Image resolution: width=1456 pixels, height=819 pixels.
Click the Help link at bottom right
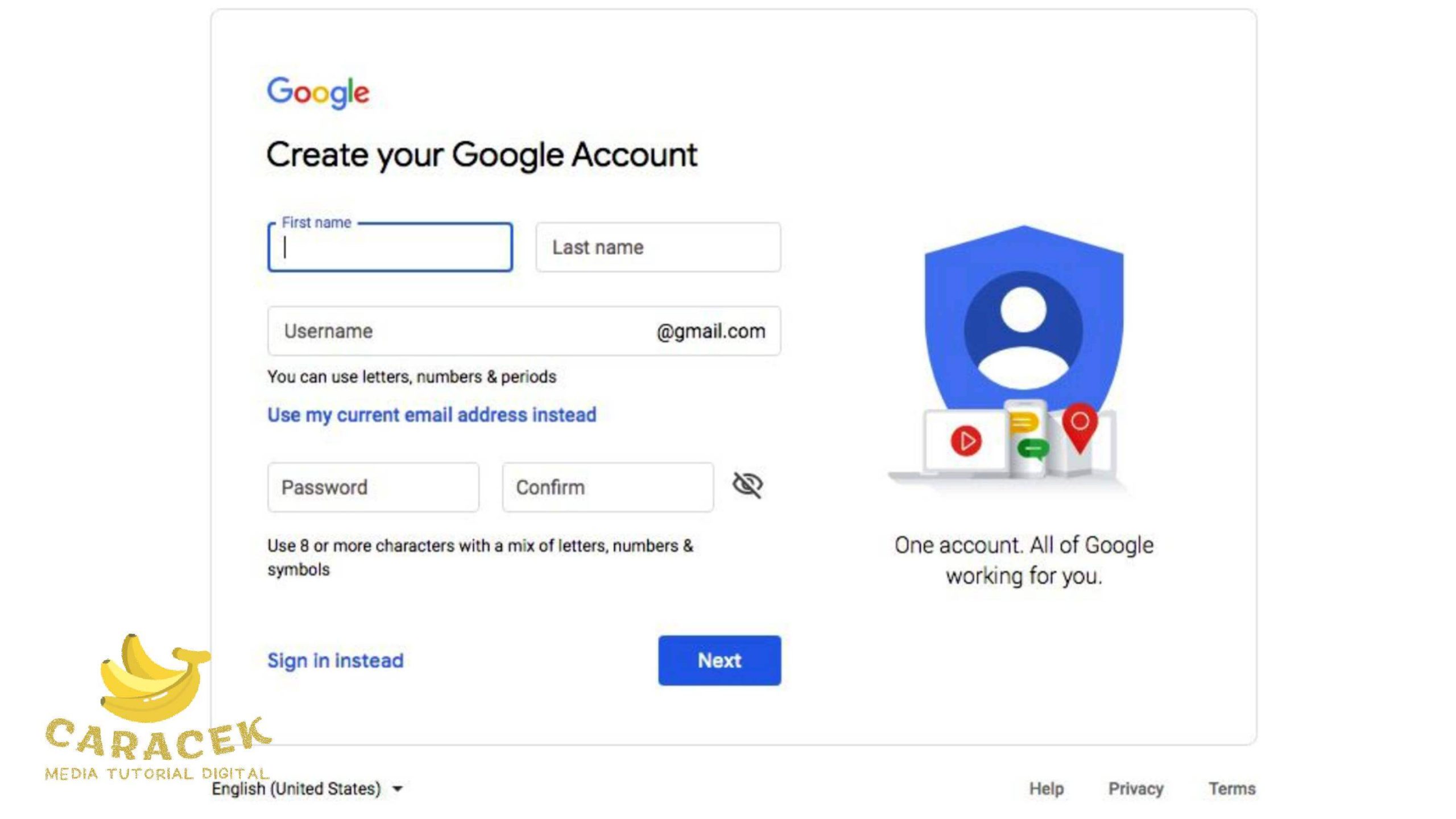[x=1046, y=789]
